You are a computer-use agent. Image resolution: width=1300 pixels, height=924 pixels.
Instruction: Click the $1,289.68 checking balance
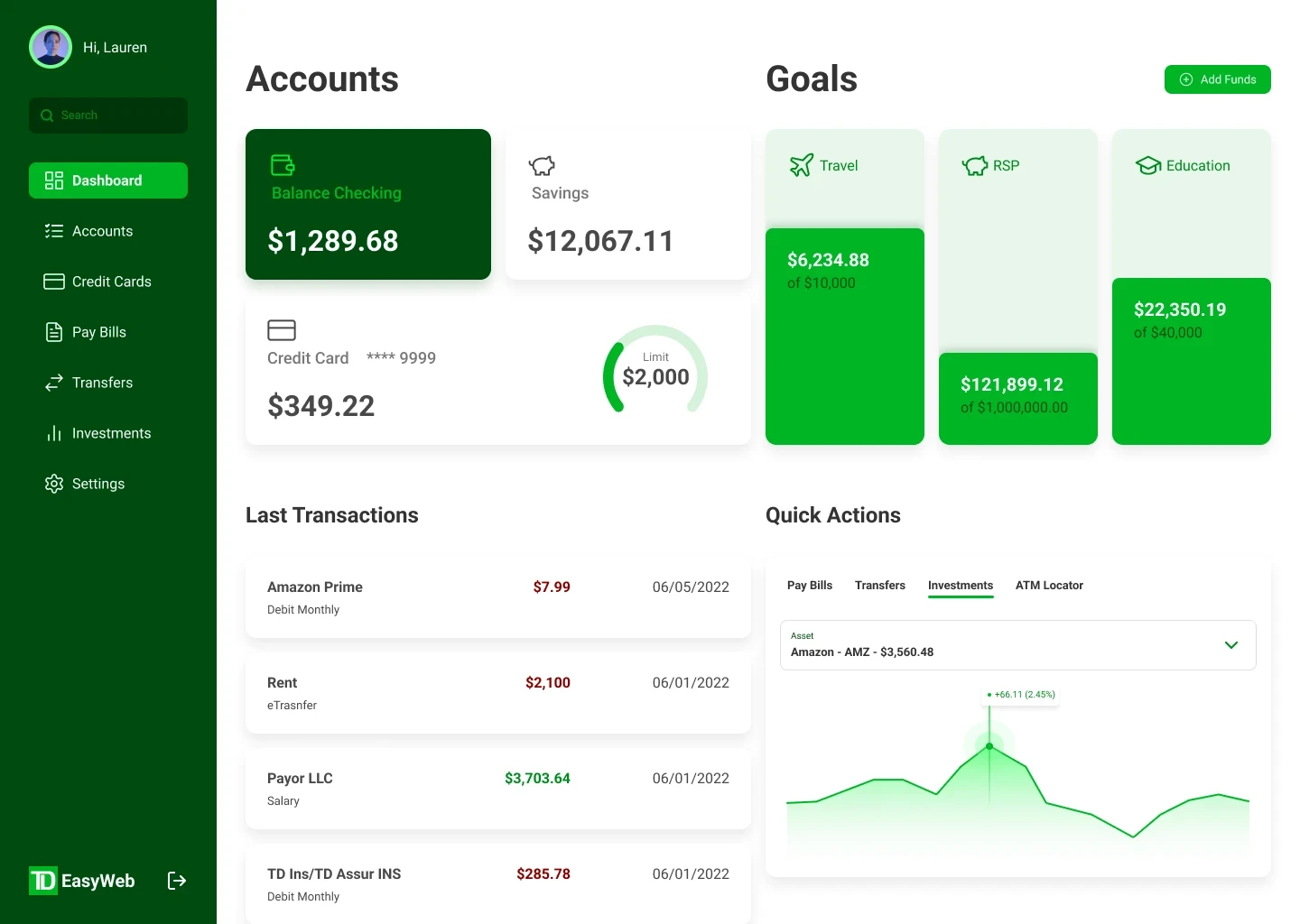333,241
